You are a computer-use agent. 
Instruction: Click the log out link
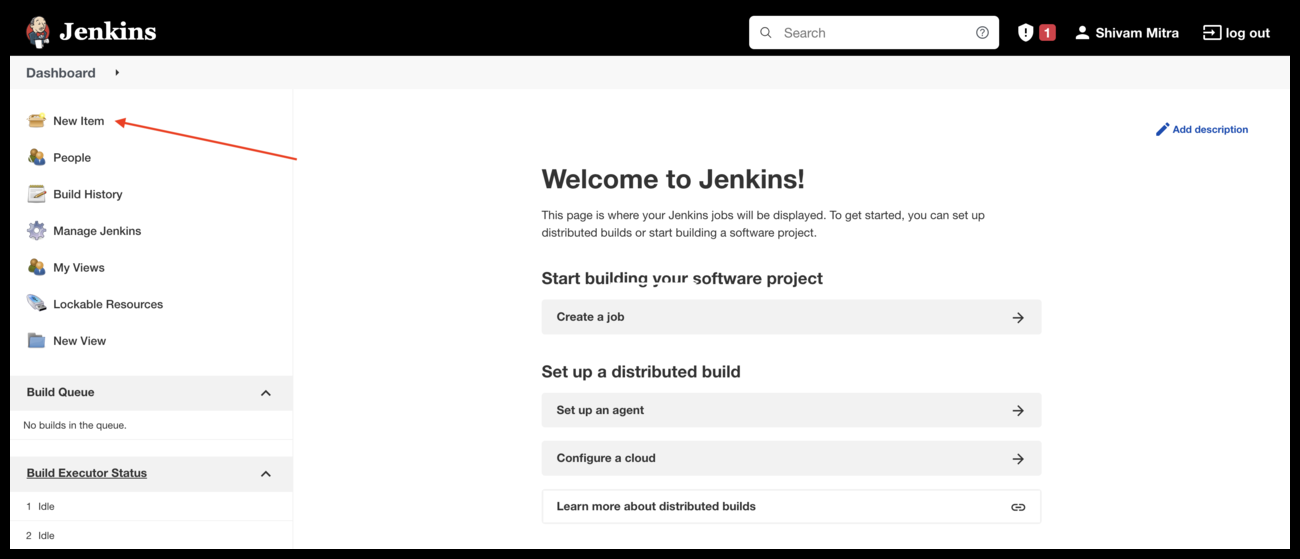point(1247,33)
